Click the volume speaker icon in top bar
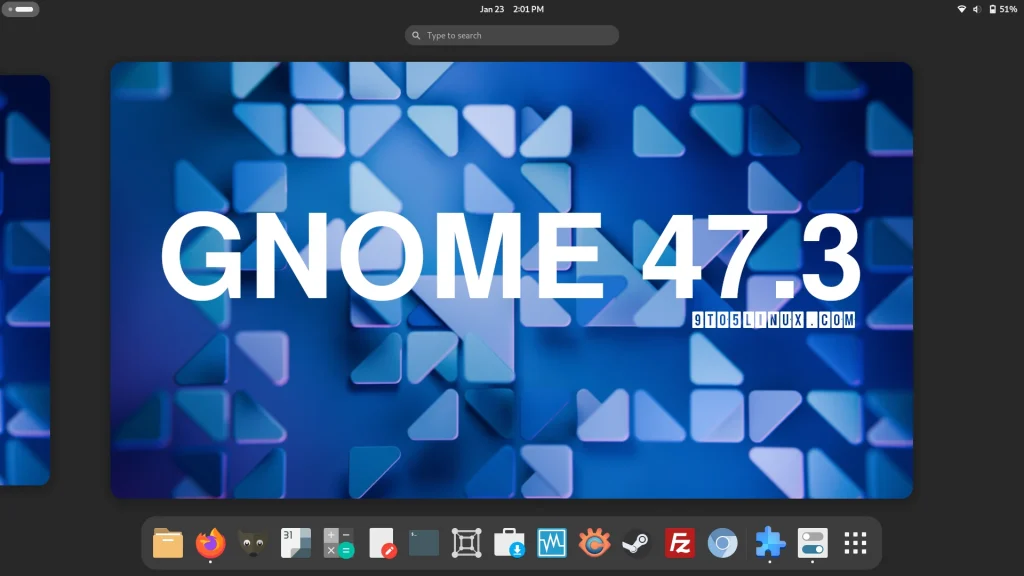The height and width of the screenshot is (576, 1024). (x=976, y=9)
